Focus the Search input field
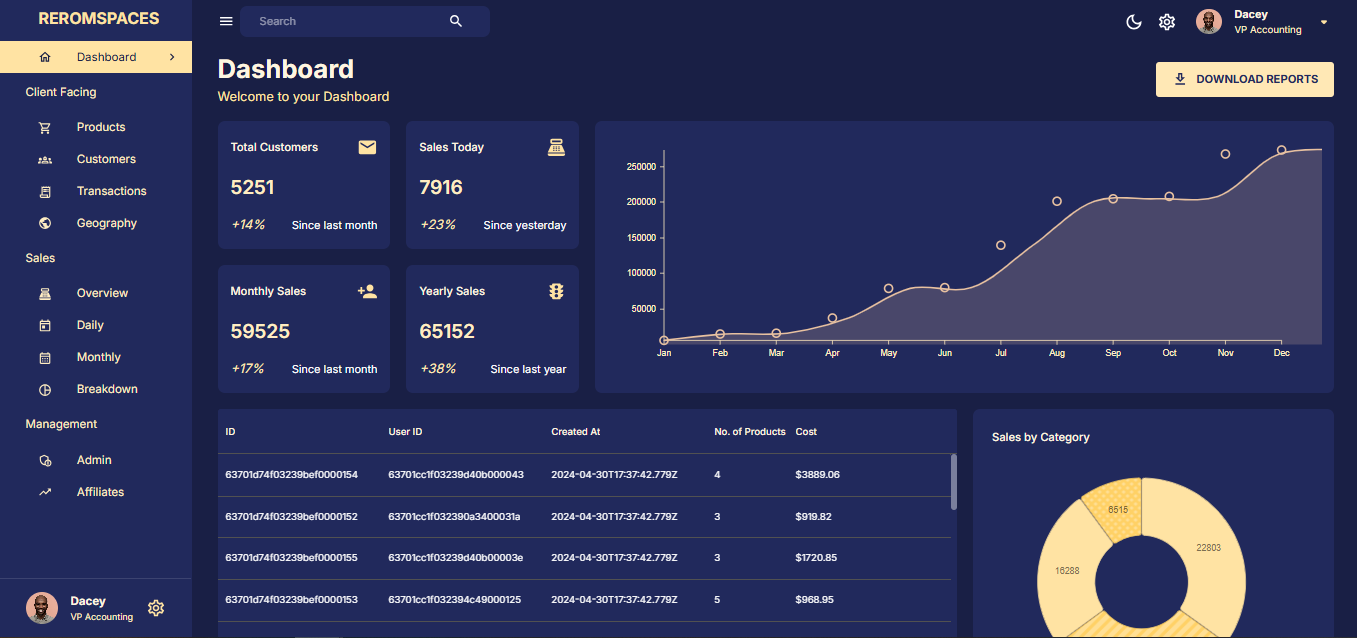Image resolution: width=1357 pixels, height=638 pixels. pyautogui.click(x=345, y=21)
